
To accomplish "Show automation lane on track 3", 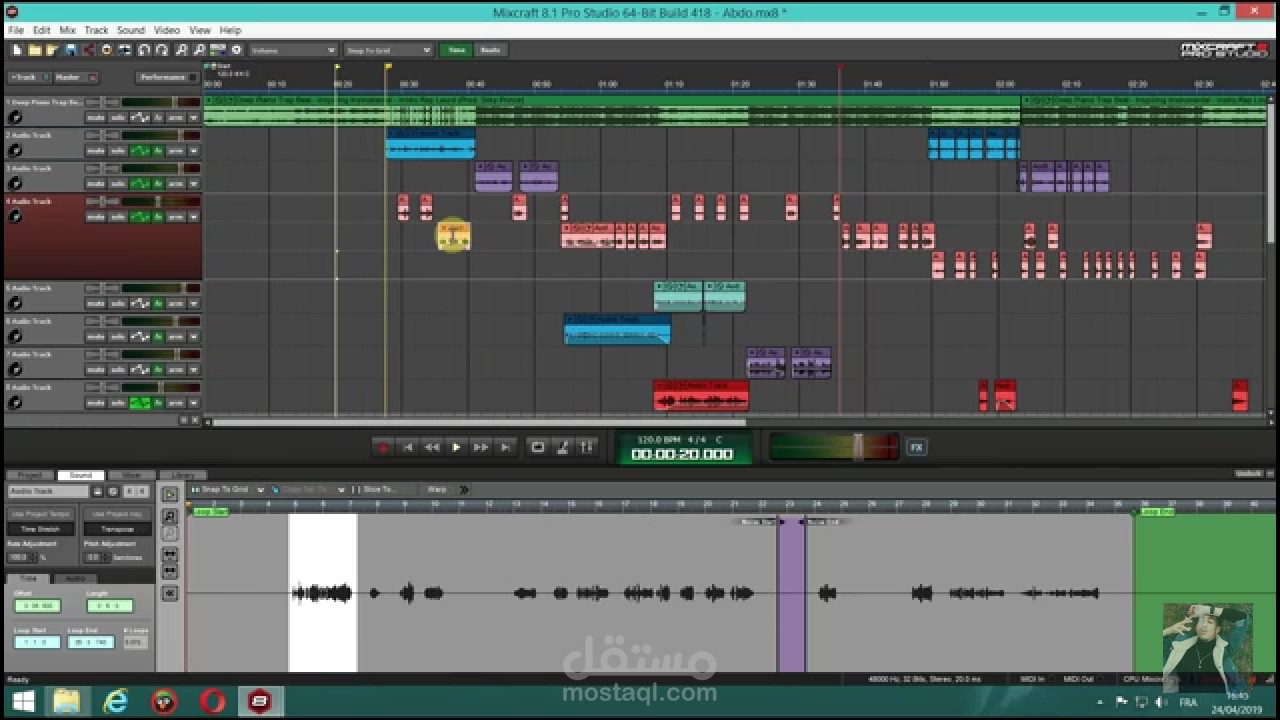I will [x=140, y=184].
